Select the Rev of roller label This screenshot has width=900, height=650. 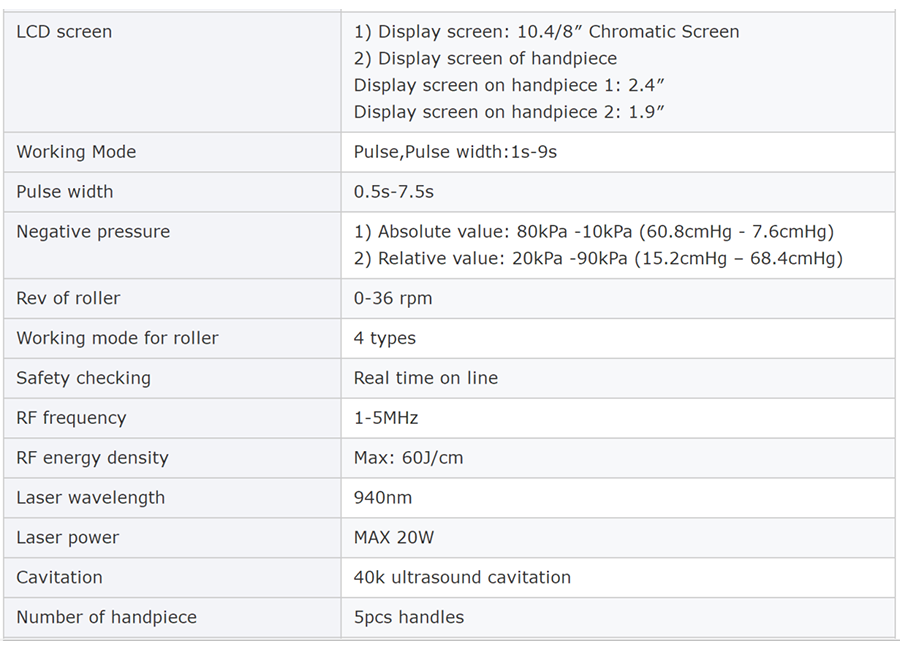coord(68,298)
